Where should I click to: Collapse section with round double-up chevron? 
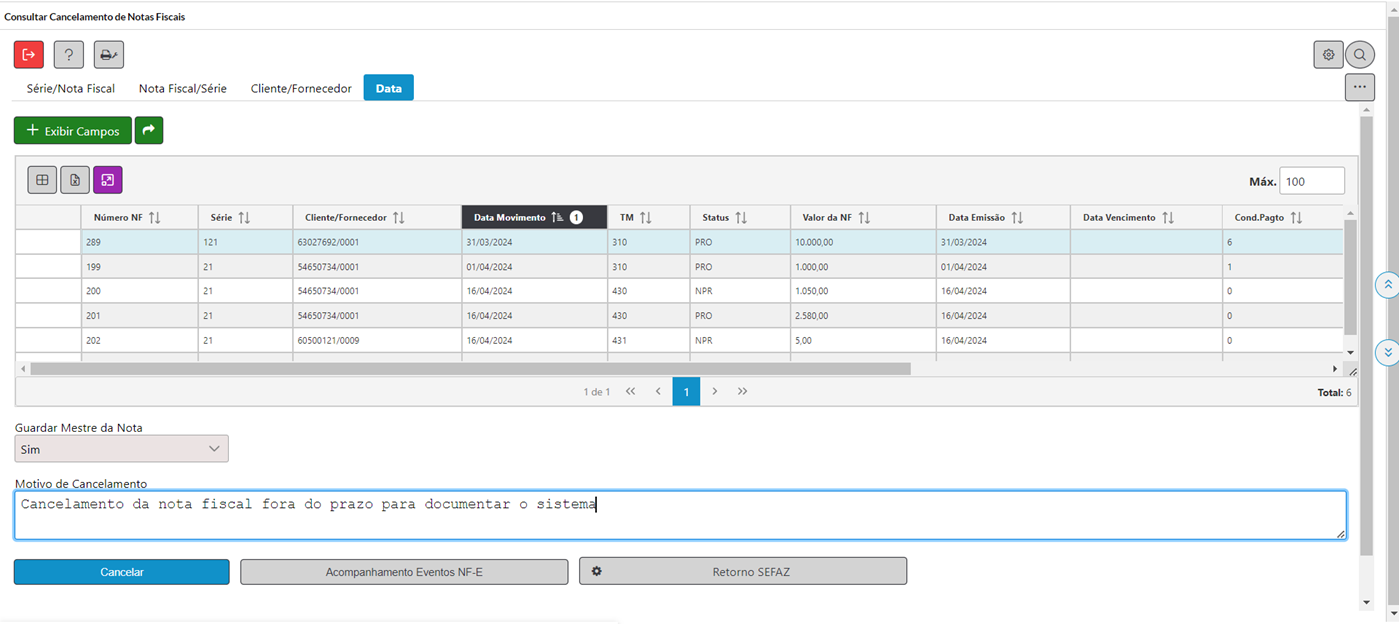pyautogui.click(x=1388, y=285)
